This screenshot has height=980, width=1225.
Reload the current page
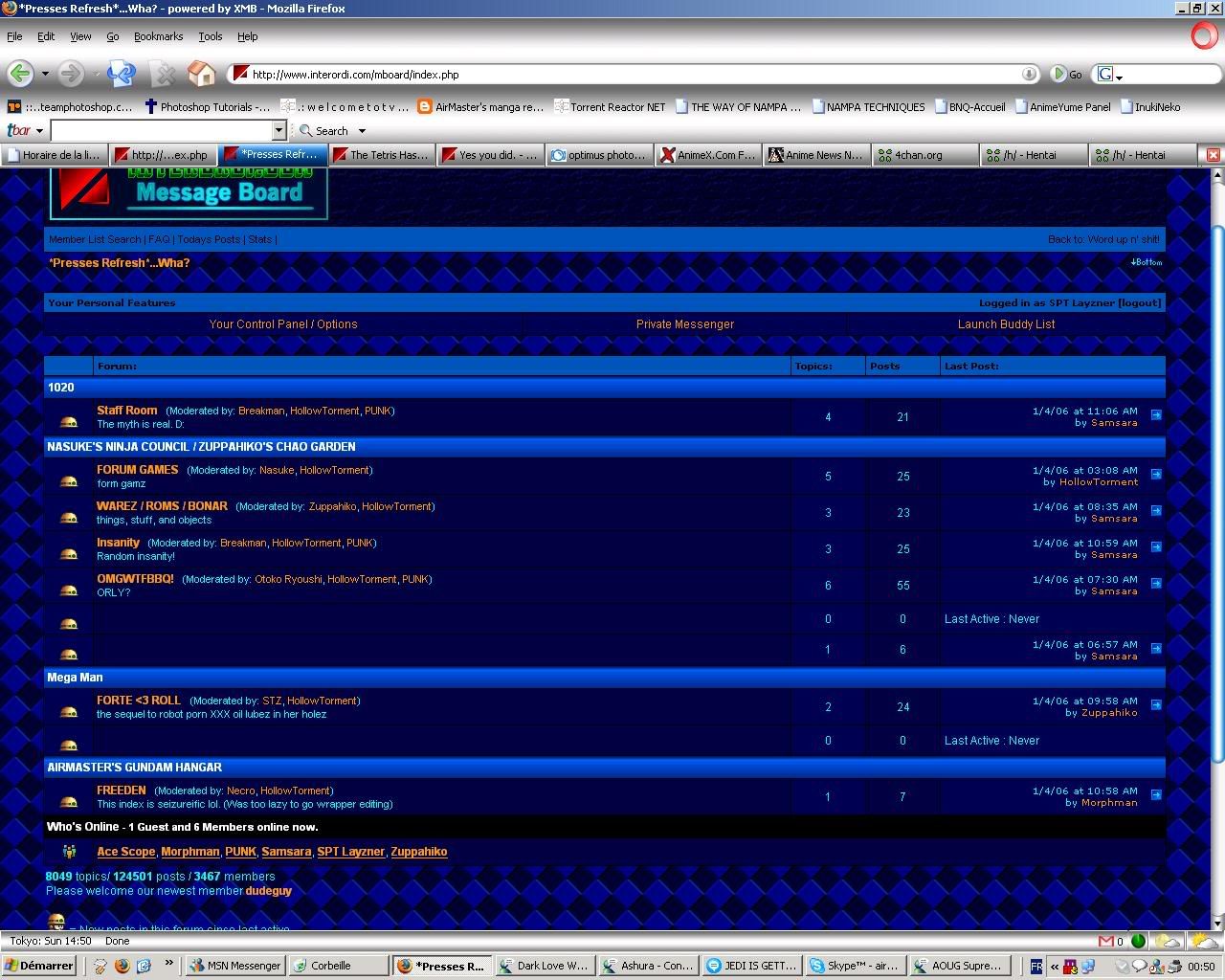tap(122, 74)
